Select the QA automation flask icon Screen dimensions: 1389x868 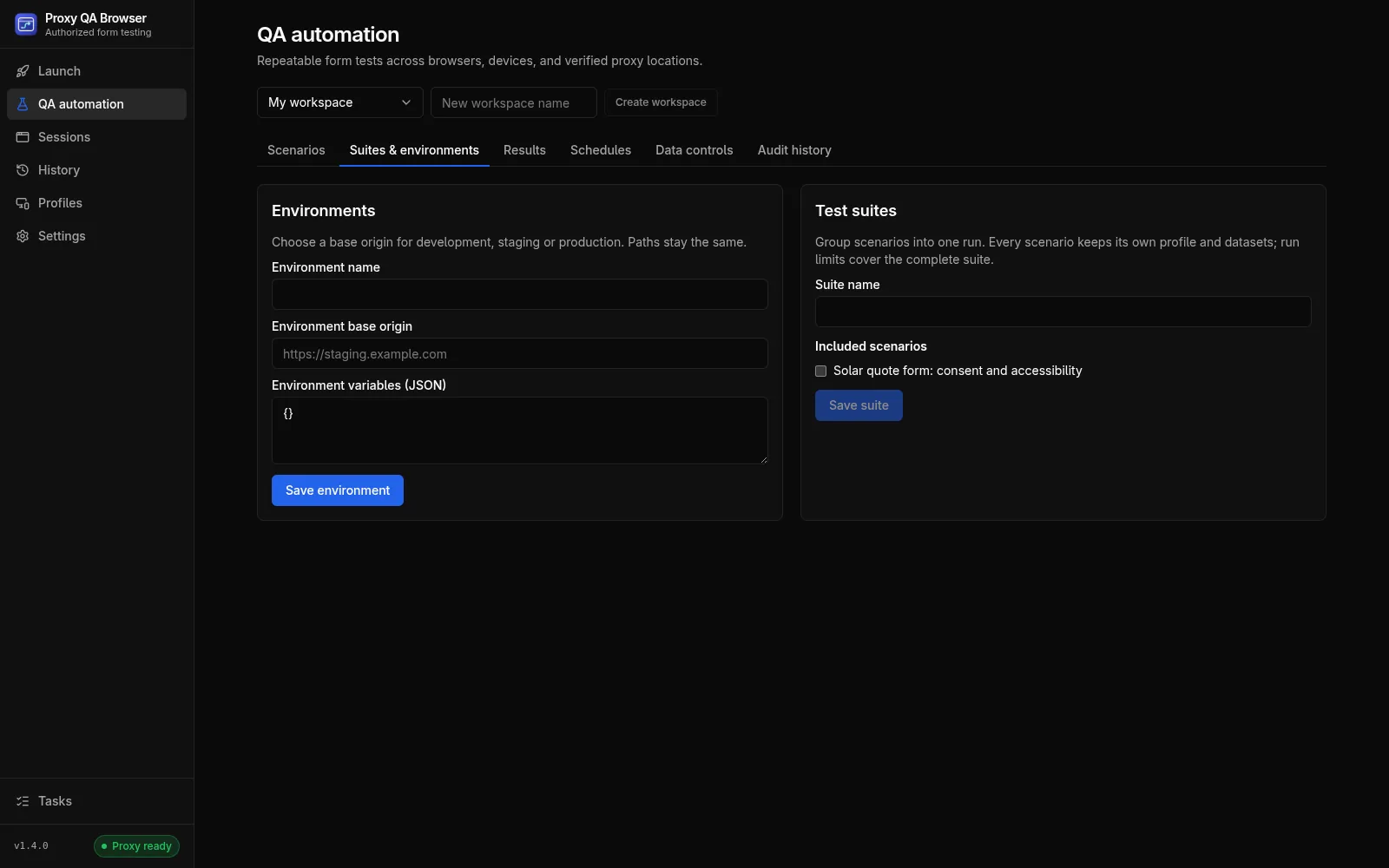(23, 104)
